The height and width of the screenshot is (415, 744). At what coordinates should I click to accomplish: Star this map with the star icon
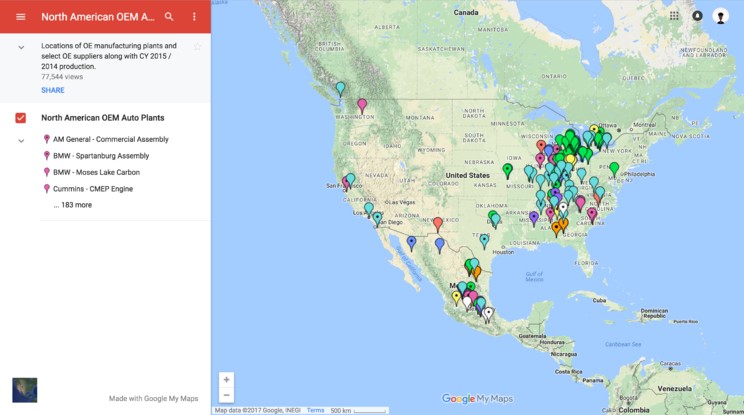coord(197,46)
